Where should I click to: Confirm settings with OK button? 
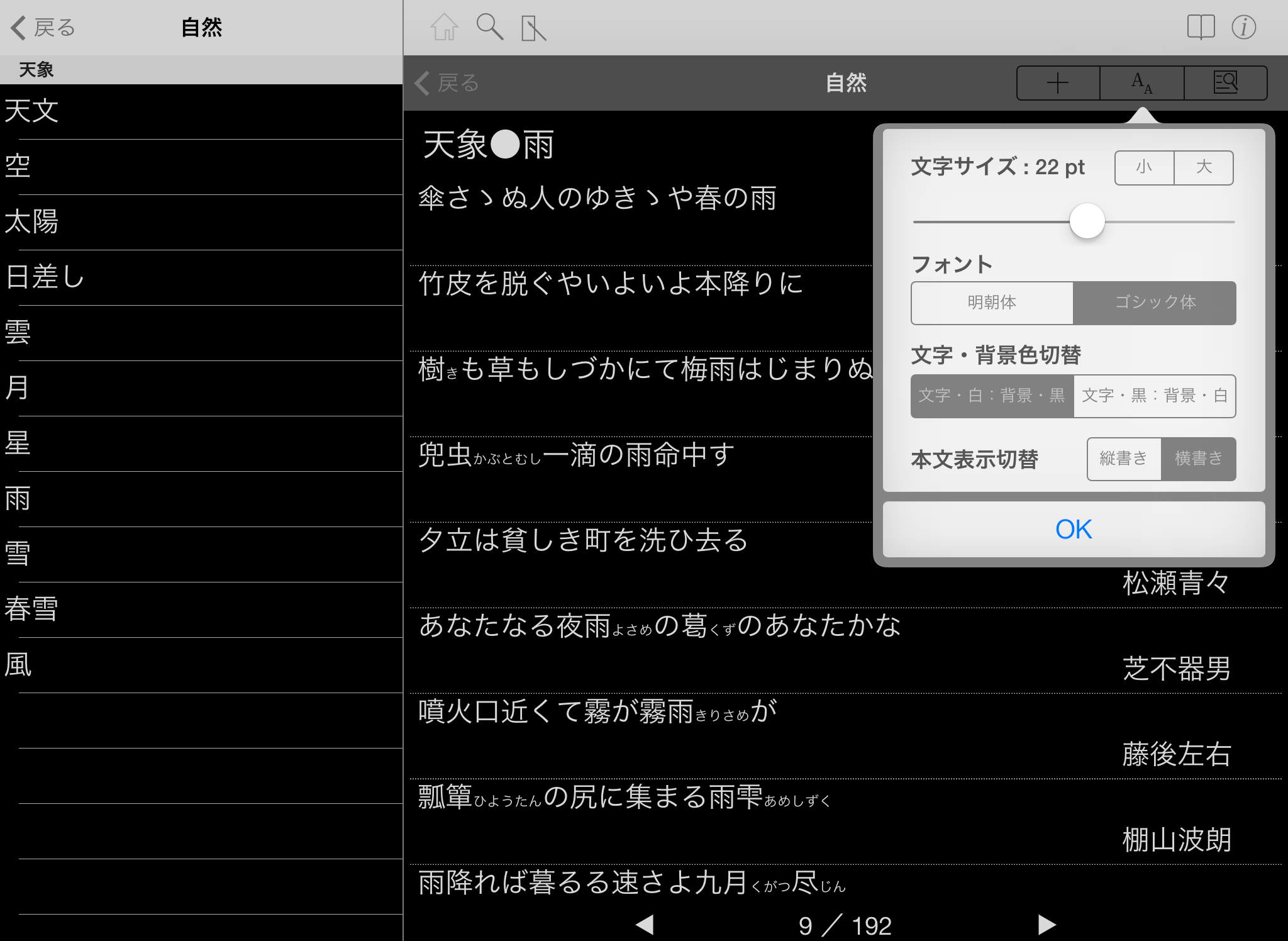click(x=1074, y=529)
